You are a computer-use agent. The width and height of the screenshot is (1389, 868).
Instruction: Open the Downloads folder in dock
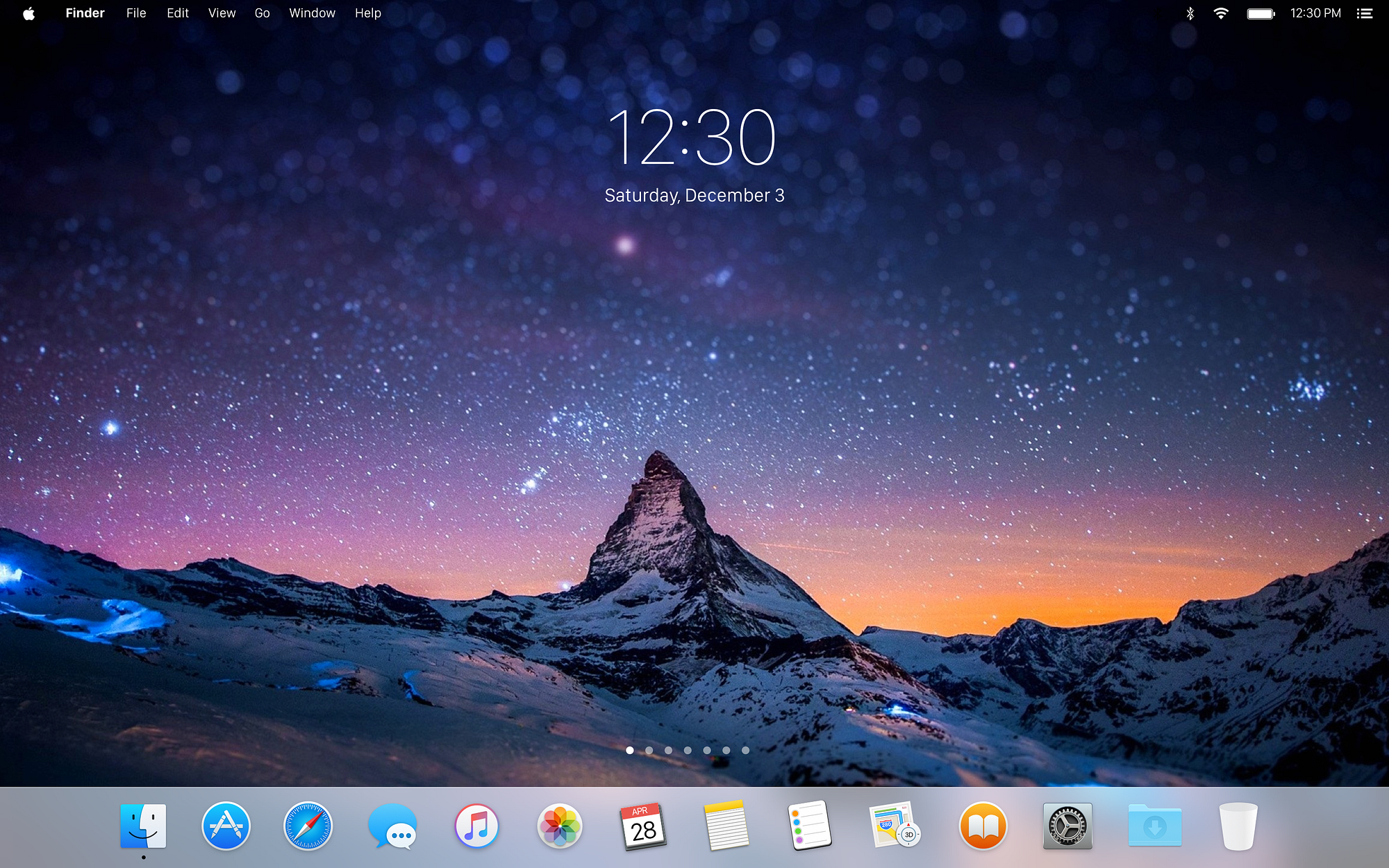(x=1154, y=826)
